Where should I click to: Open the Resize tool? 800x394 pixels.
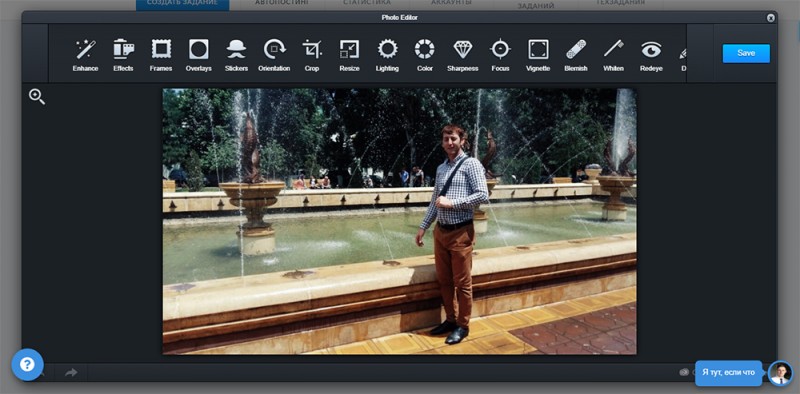pyautogui.click(x=349, y=55)
